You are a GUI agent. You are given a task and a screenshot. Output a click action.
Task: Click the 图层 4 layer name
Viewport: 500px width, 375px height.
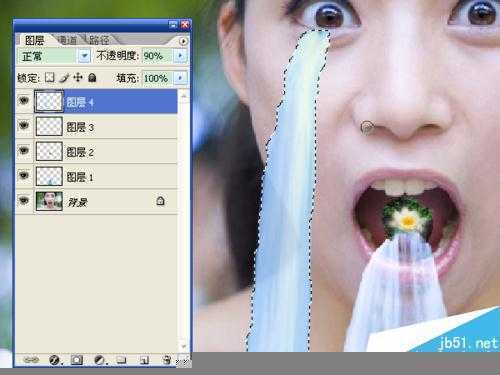tap(80, 102)
